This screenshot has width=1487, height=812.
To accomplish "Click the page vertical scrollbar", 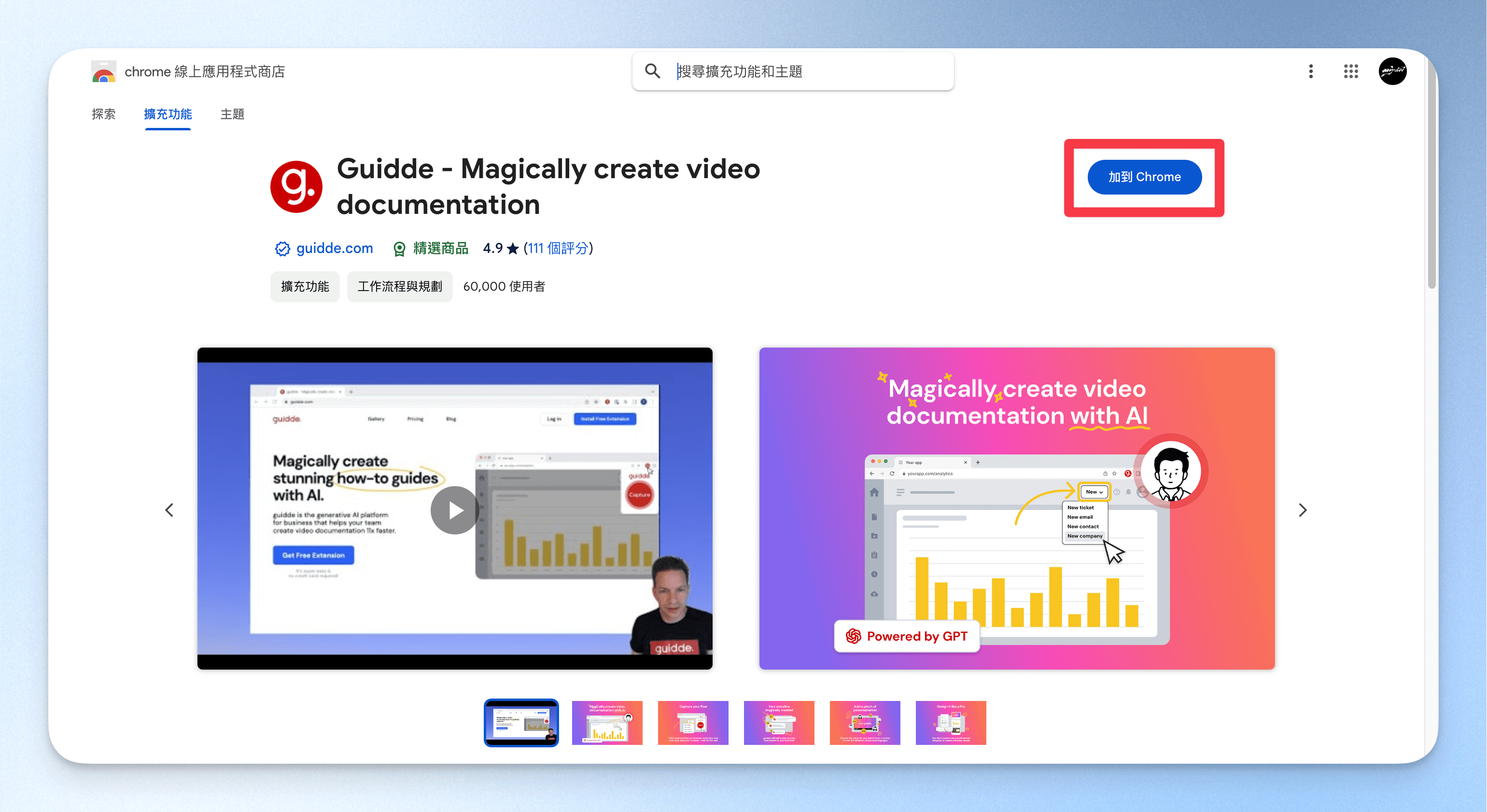I will point(1431,173).
